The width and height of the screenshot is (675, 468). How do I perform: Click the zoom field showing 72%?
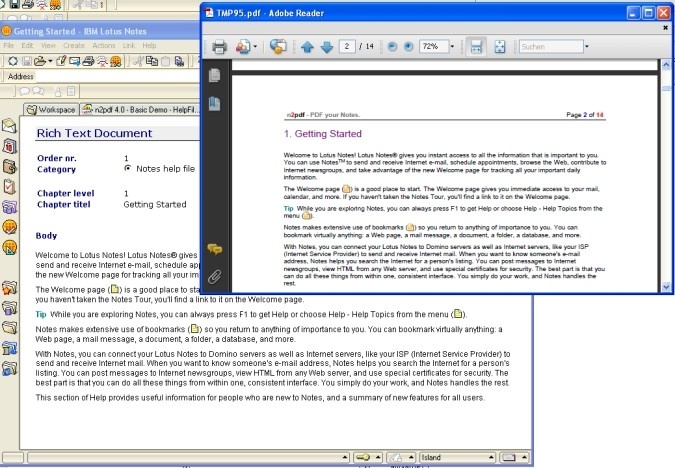(433, 46)
